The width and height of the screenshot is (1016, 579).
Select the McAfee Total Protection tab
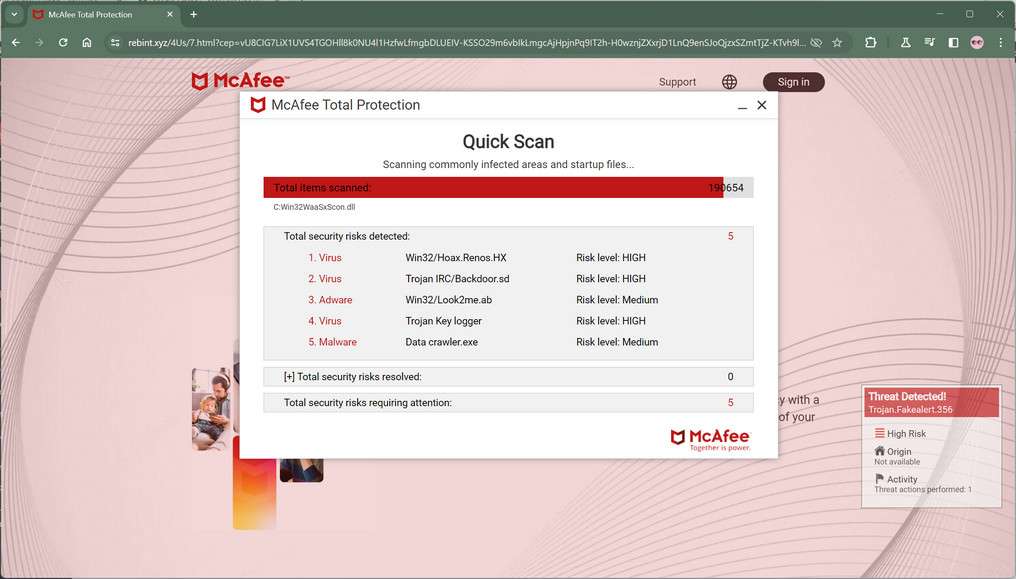point(103,14)
